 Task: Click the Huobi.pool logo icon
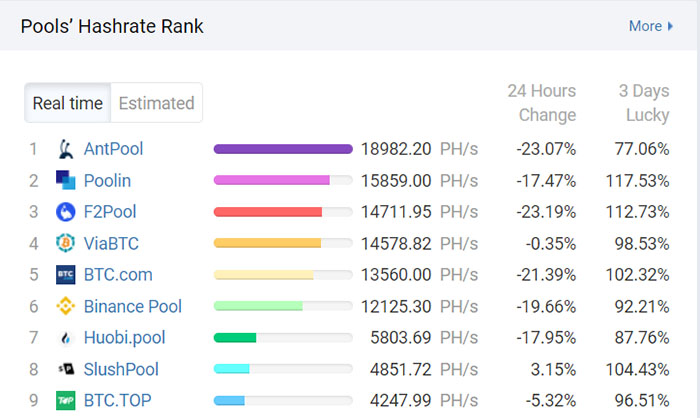click(66, 338)
